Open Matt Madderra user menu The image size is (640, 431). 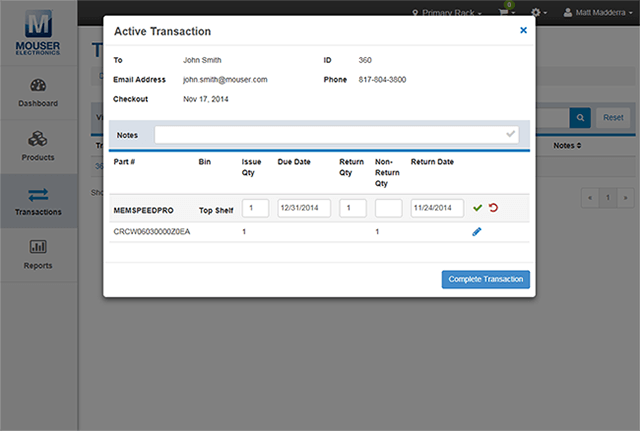click(598, 13)
